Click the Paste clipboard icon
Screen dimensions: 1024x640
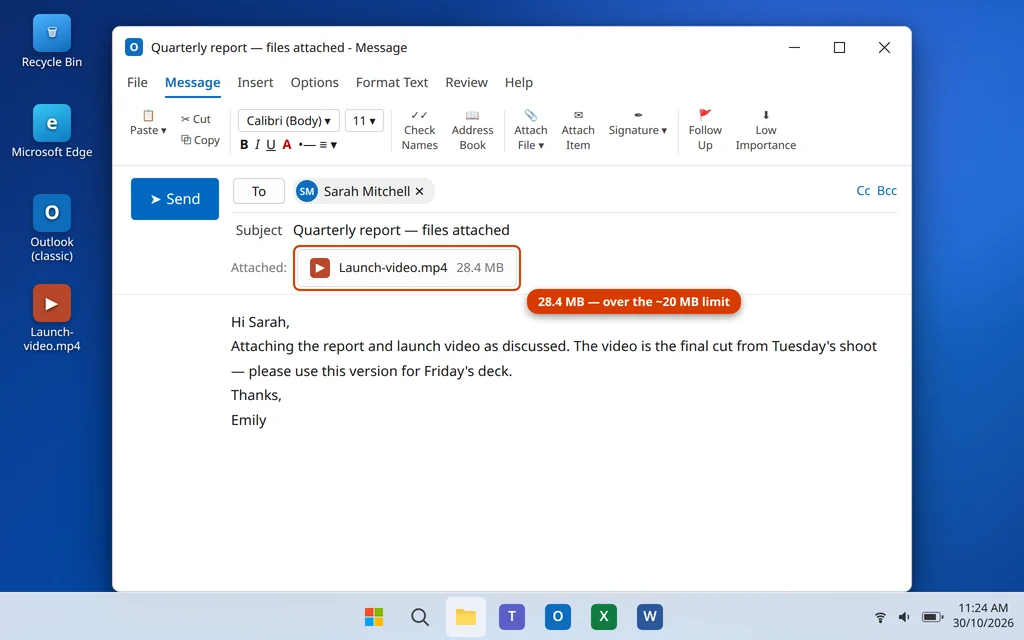pyautogui.click(x=148, y=116)
